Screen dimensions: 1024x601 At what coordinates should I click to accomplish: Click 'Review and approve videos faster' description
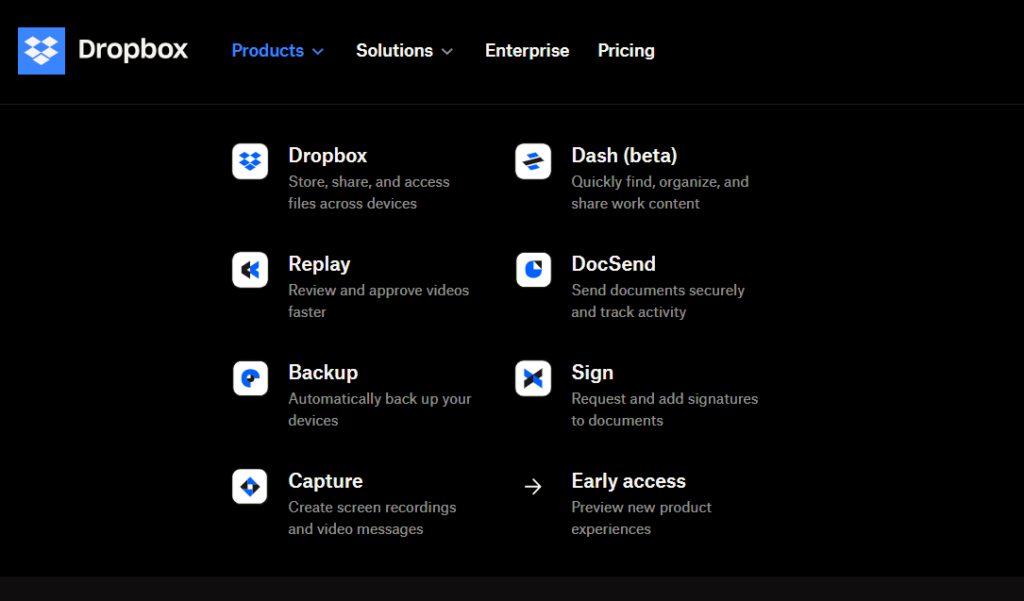(379, 301)
